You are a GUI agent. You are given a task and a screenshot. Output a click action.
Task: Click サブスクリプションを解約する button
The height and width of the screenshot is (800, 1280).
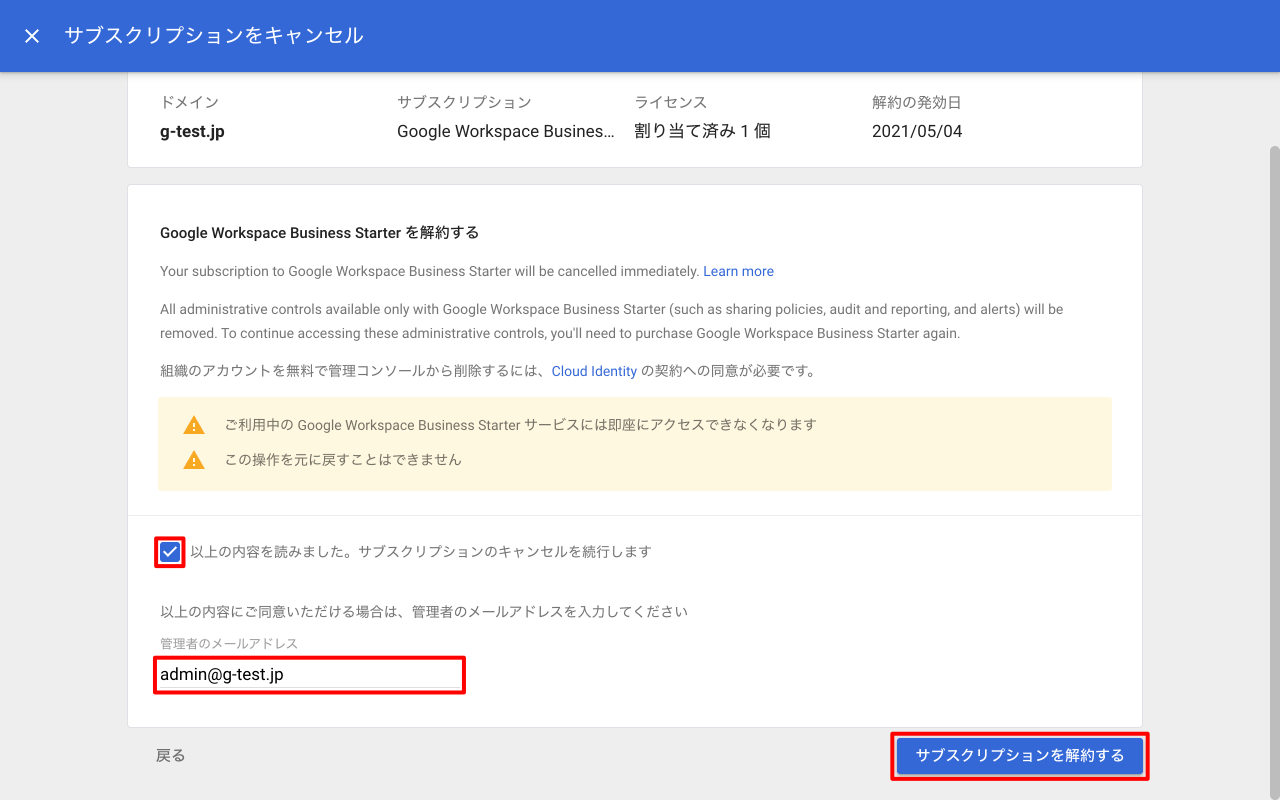click(1020, 756)
